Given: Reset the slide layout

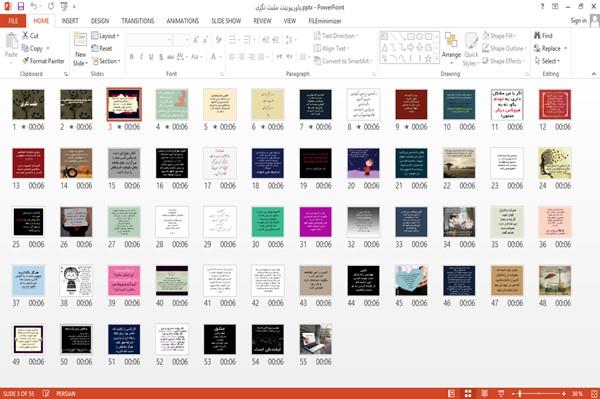Looking at the screenshot, I should [x=102, y=48].
